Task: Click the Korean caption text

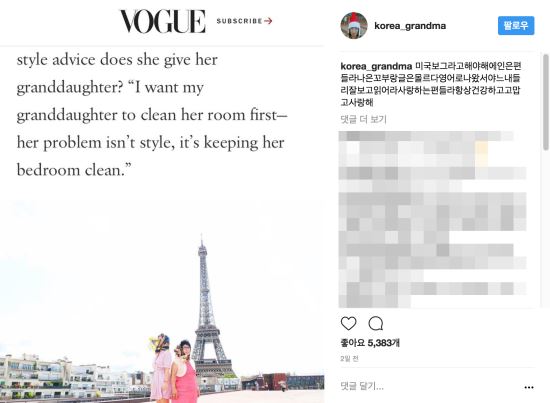Action: point(431,84)
